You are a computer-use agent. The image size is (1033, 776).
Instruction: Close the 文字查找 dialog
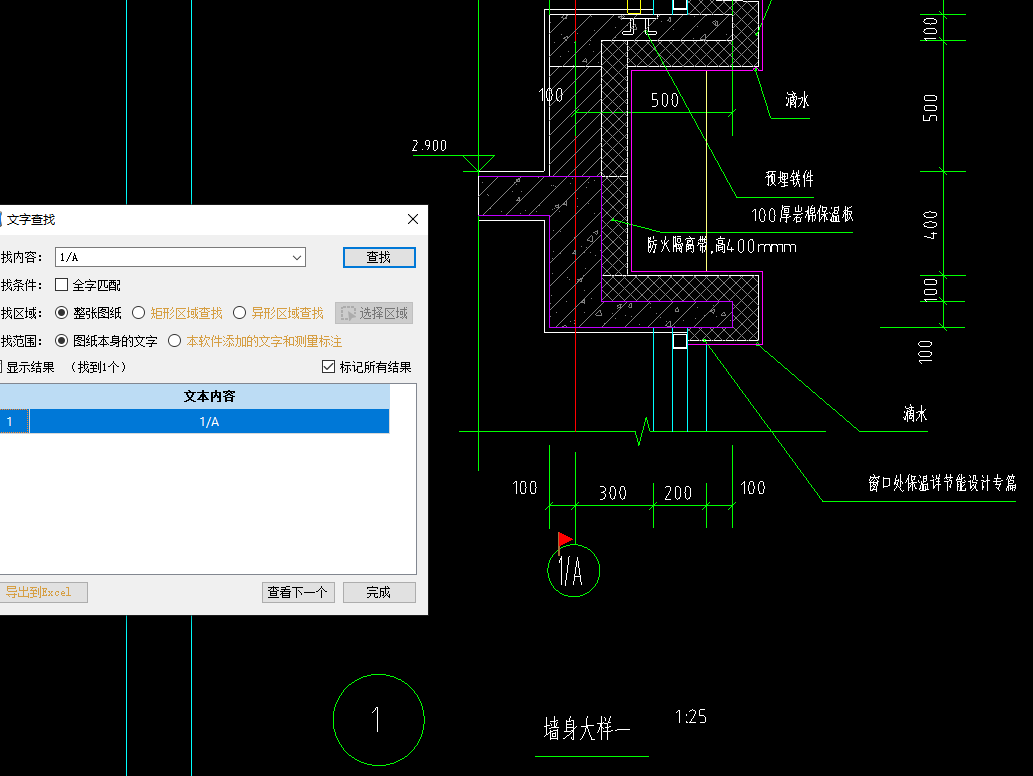(413, 219)
